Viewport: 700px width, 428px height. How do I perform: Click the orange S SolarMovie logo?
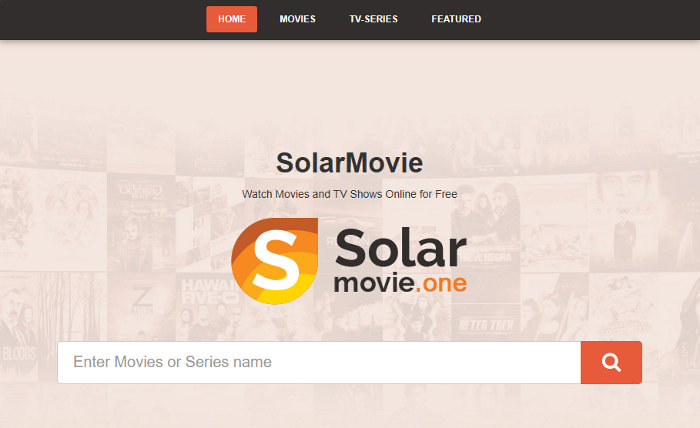pos(275,261)
